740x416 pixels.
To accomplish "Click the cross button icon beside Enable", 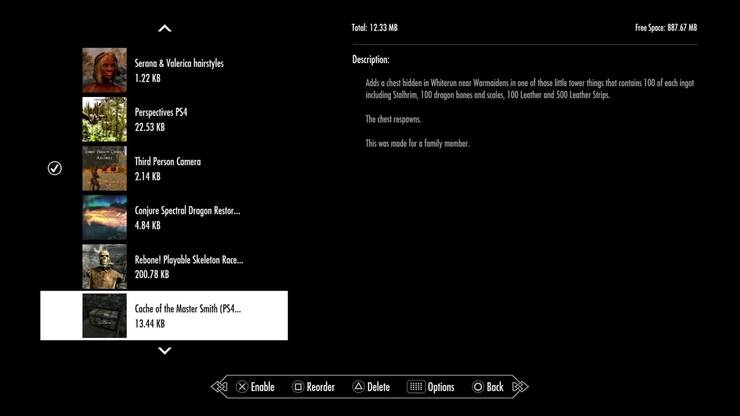I will click(242, 387).
